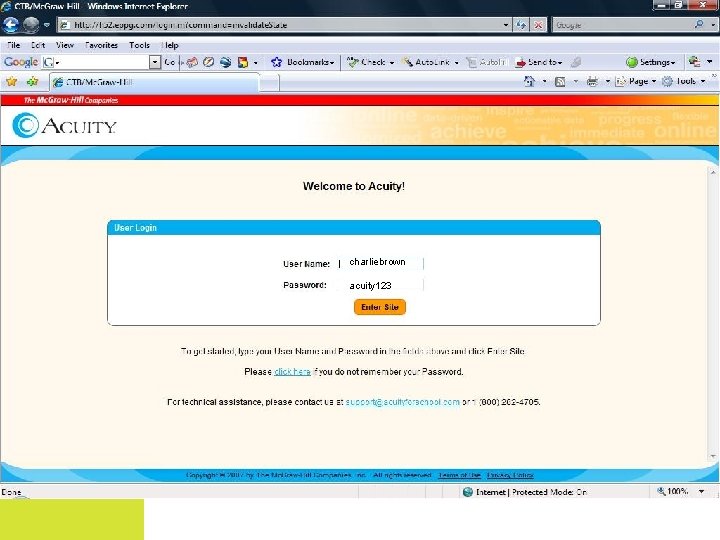720x540 pixels.
Task: Click the 100% zoom level control
Action: pos(673,491)
